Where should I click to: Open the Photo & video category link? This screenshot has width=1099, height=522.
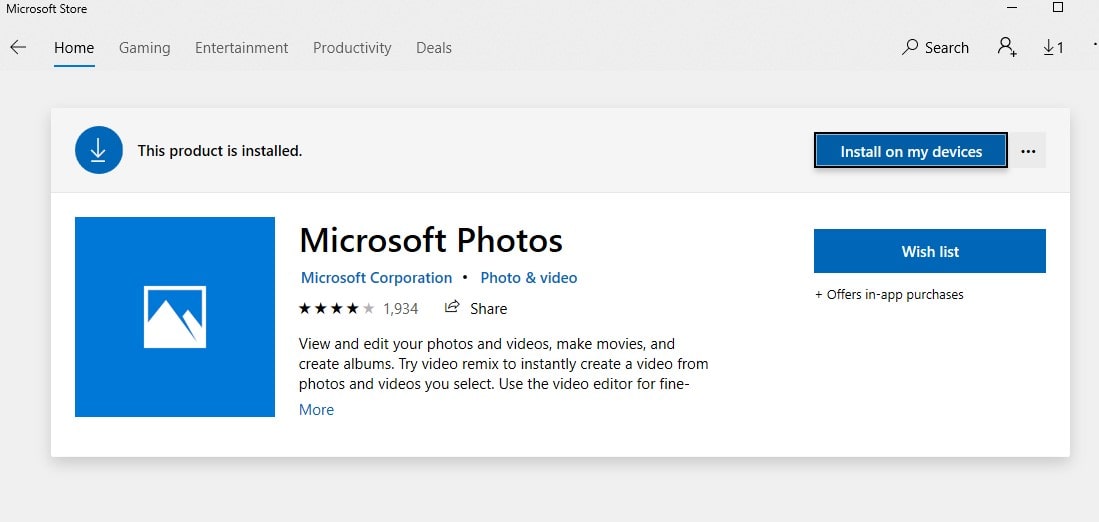pos(528,278)
